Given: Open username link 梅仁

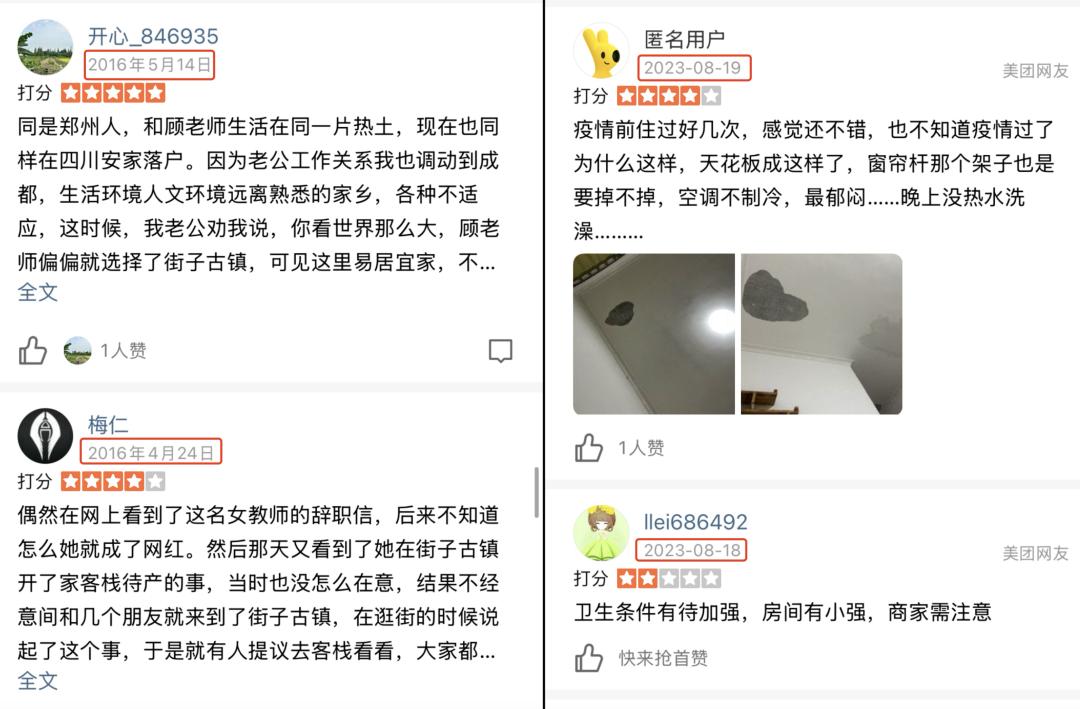Looking at the screenshot, I should pyautogui.click(x=108, y=424).
